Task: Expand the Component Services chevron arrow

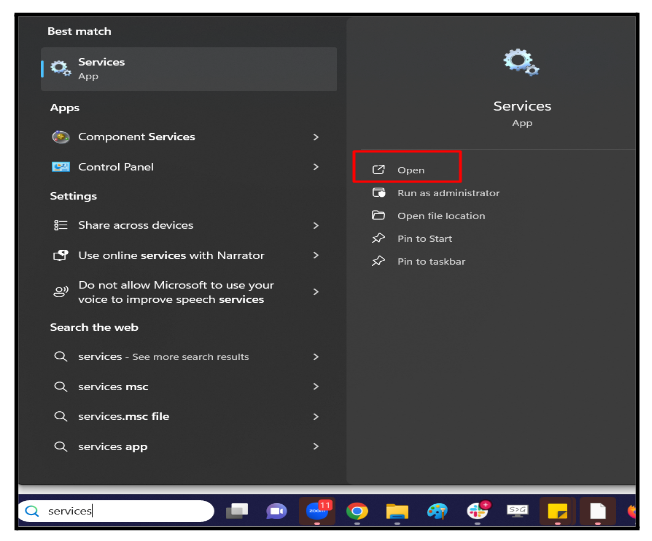Action: (x=316, y=137)
